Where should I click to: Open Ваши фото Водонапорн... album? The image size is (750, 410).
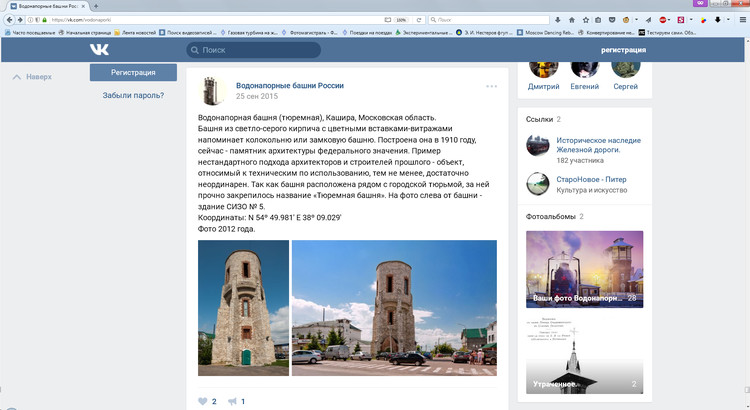coord(585,269)
